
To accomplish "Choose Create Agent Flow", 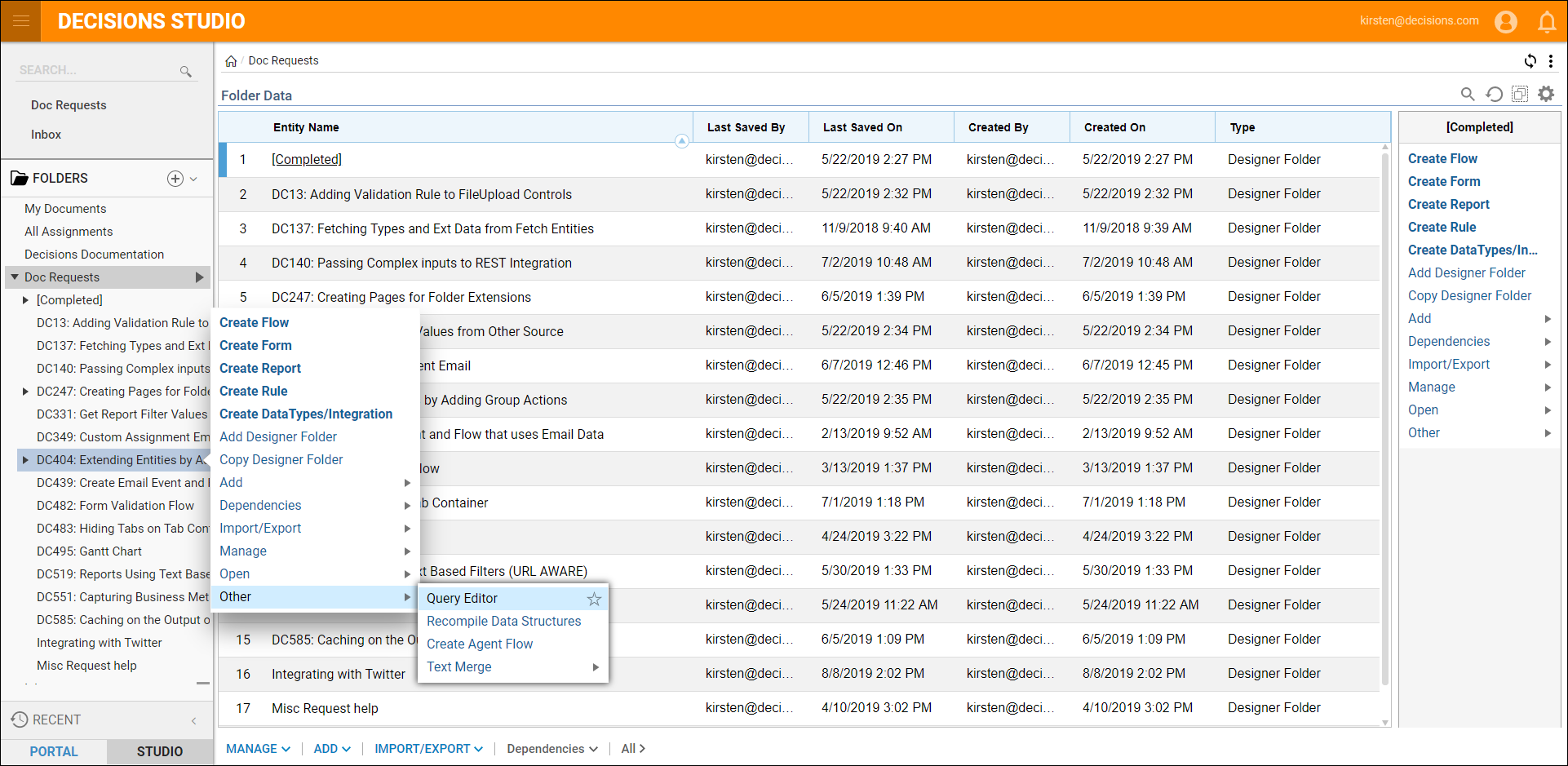I will click(x=479, y=644).
